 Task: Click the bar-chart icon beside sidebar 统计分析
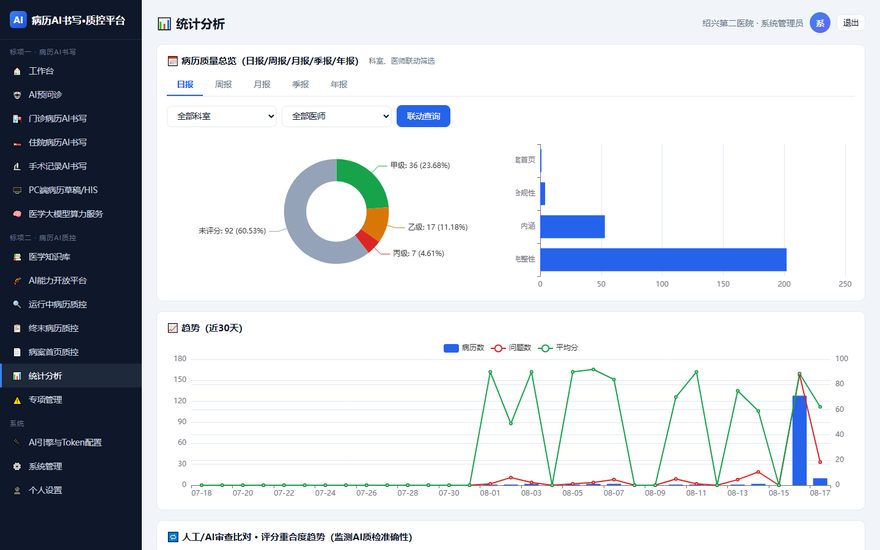pos(17,376)
